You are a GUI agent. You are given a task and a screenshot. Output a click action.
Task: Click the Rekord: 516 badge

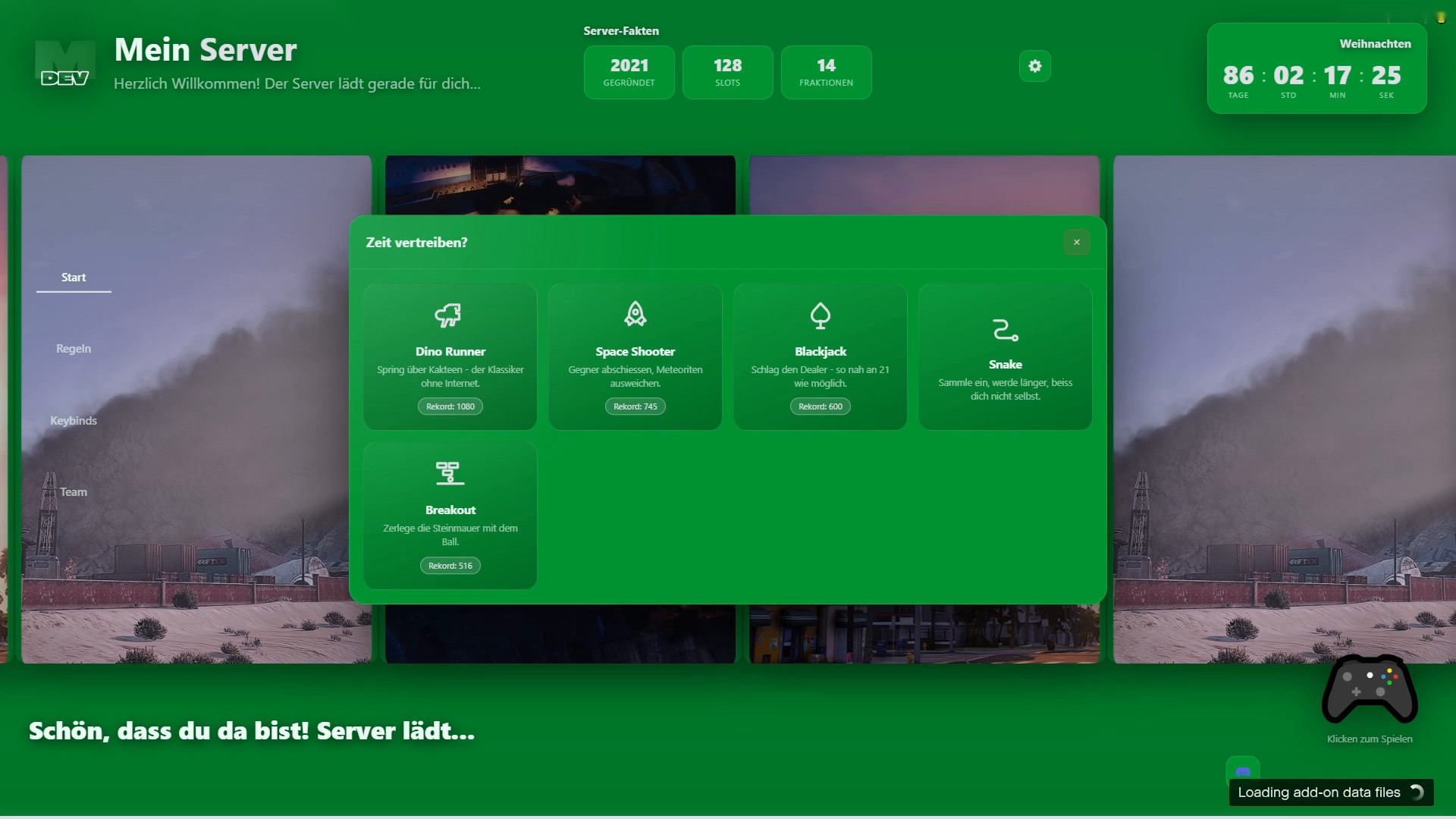coord(450,566)
